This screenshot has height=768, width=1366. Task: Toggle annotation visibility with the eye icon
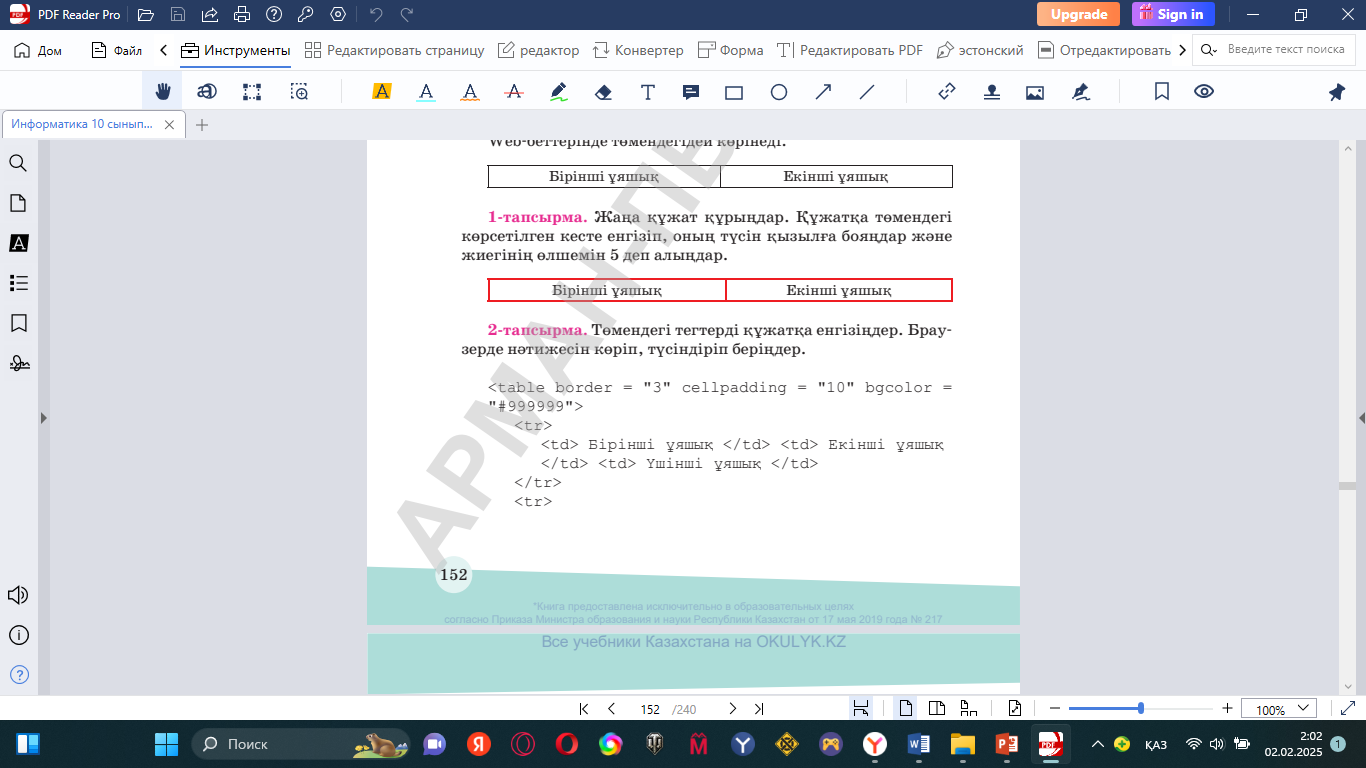click(1204, 92)
